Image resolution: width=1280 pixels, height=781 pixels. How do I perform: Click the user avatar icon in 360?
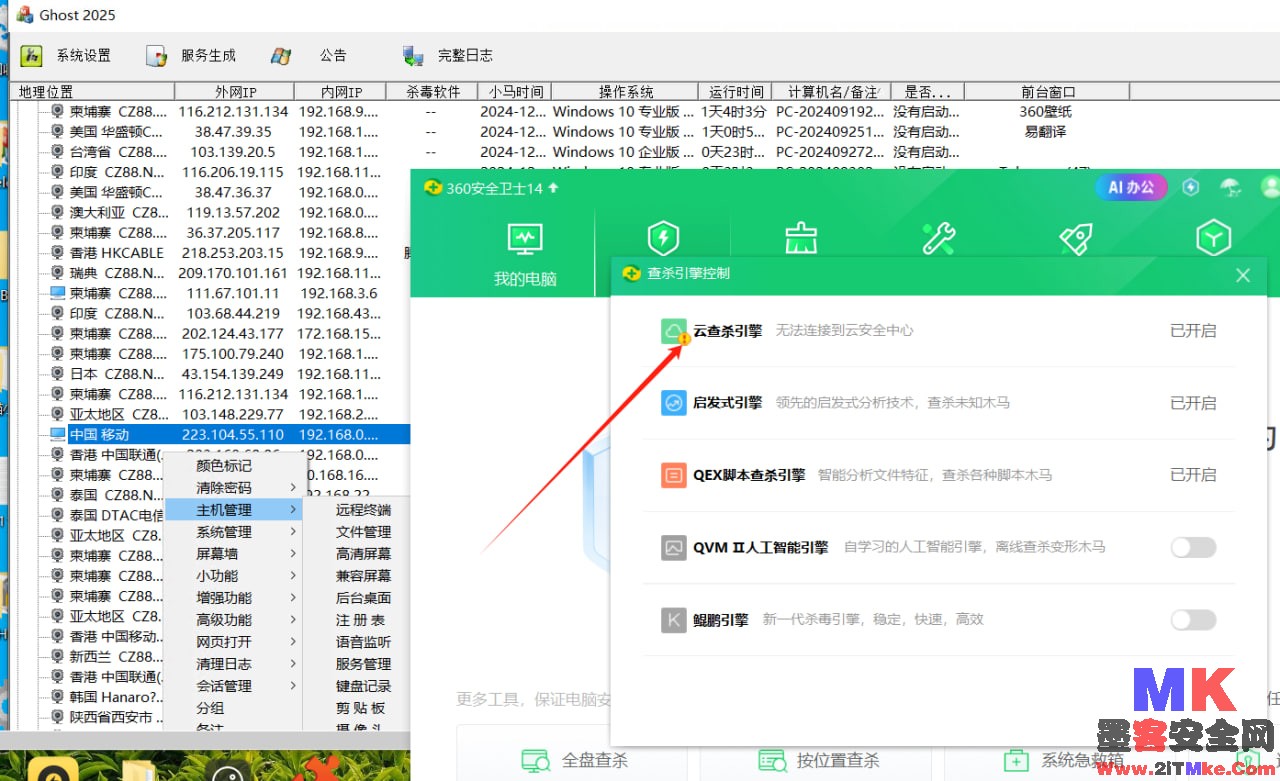1270,187
